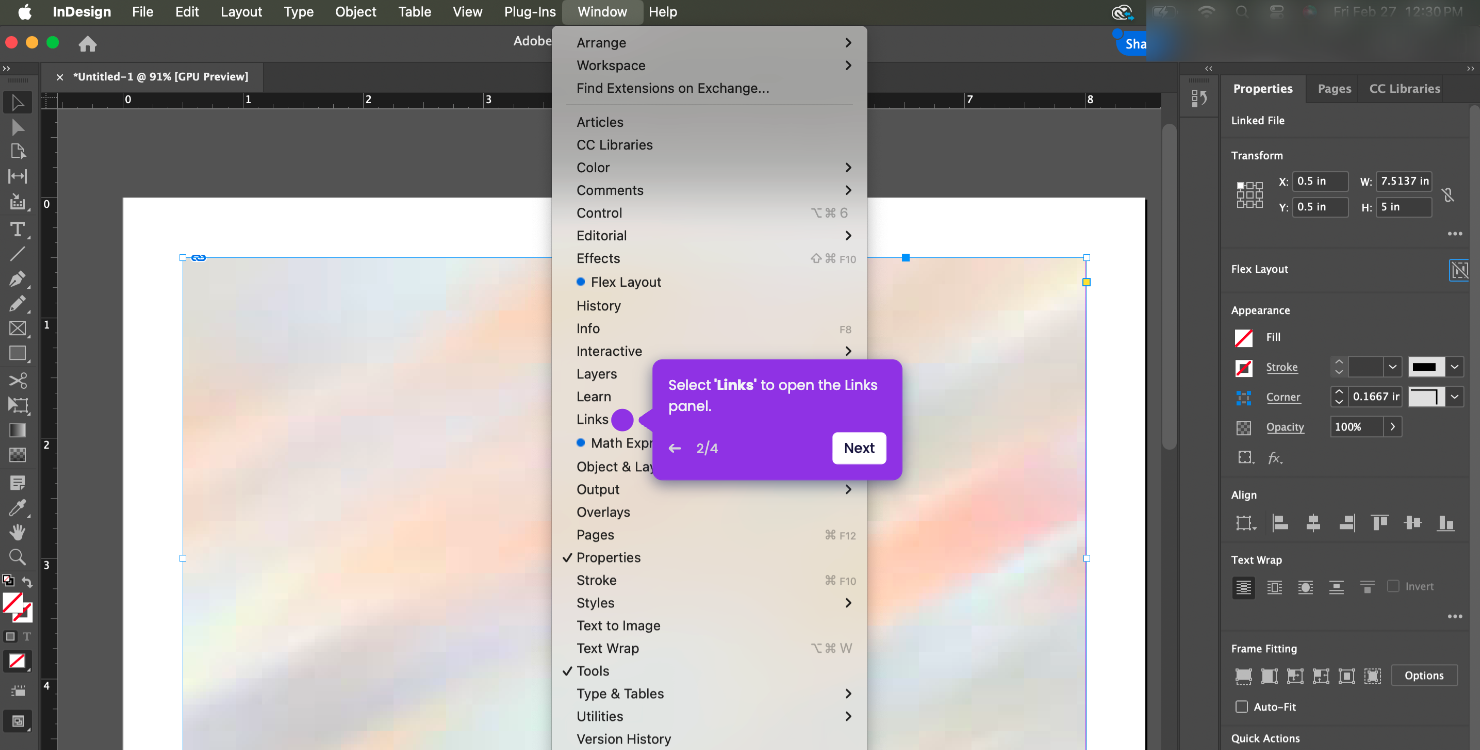Select the Gradient Swatch tool
This screenshot has width=1480, height=750.
click(17, 430)
